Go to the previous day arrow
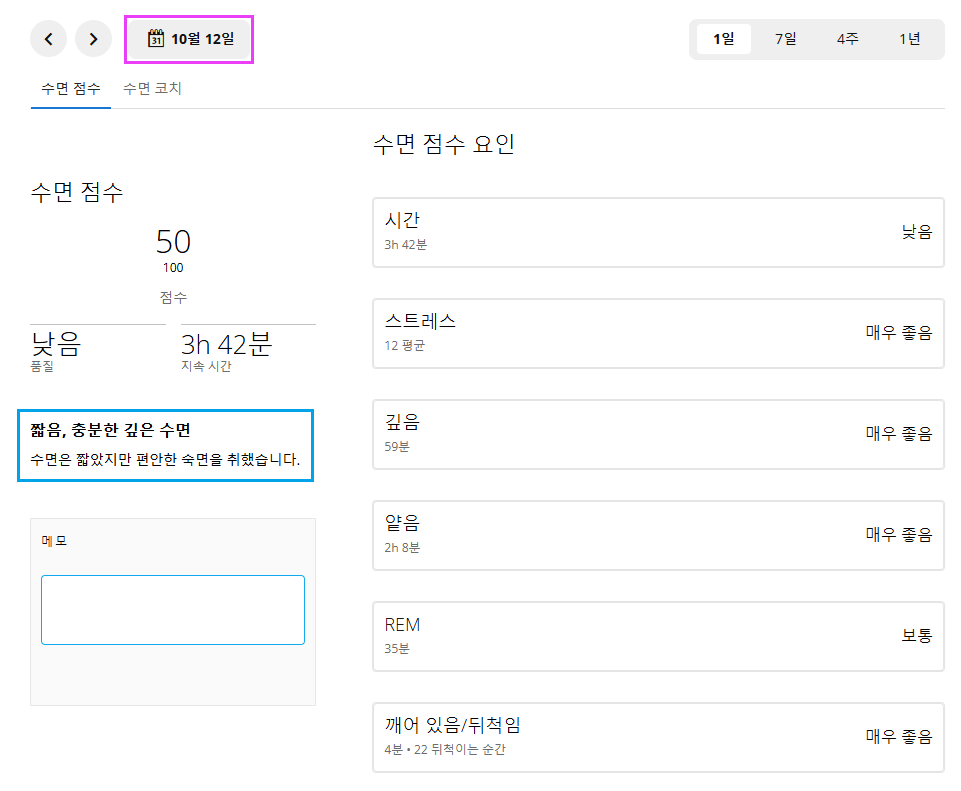961x791 pixels. click(x=48, y=39)
